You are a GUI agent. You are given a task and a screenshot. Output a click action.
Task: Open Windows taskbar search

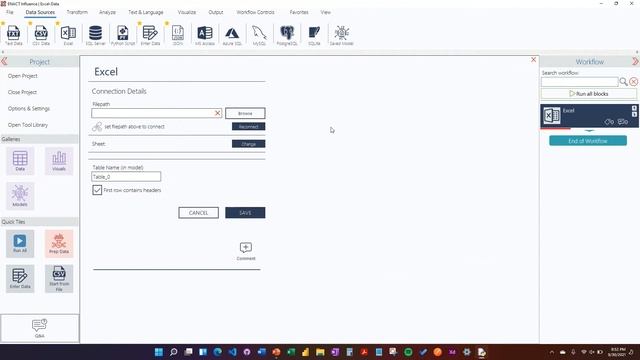[173, 352]
